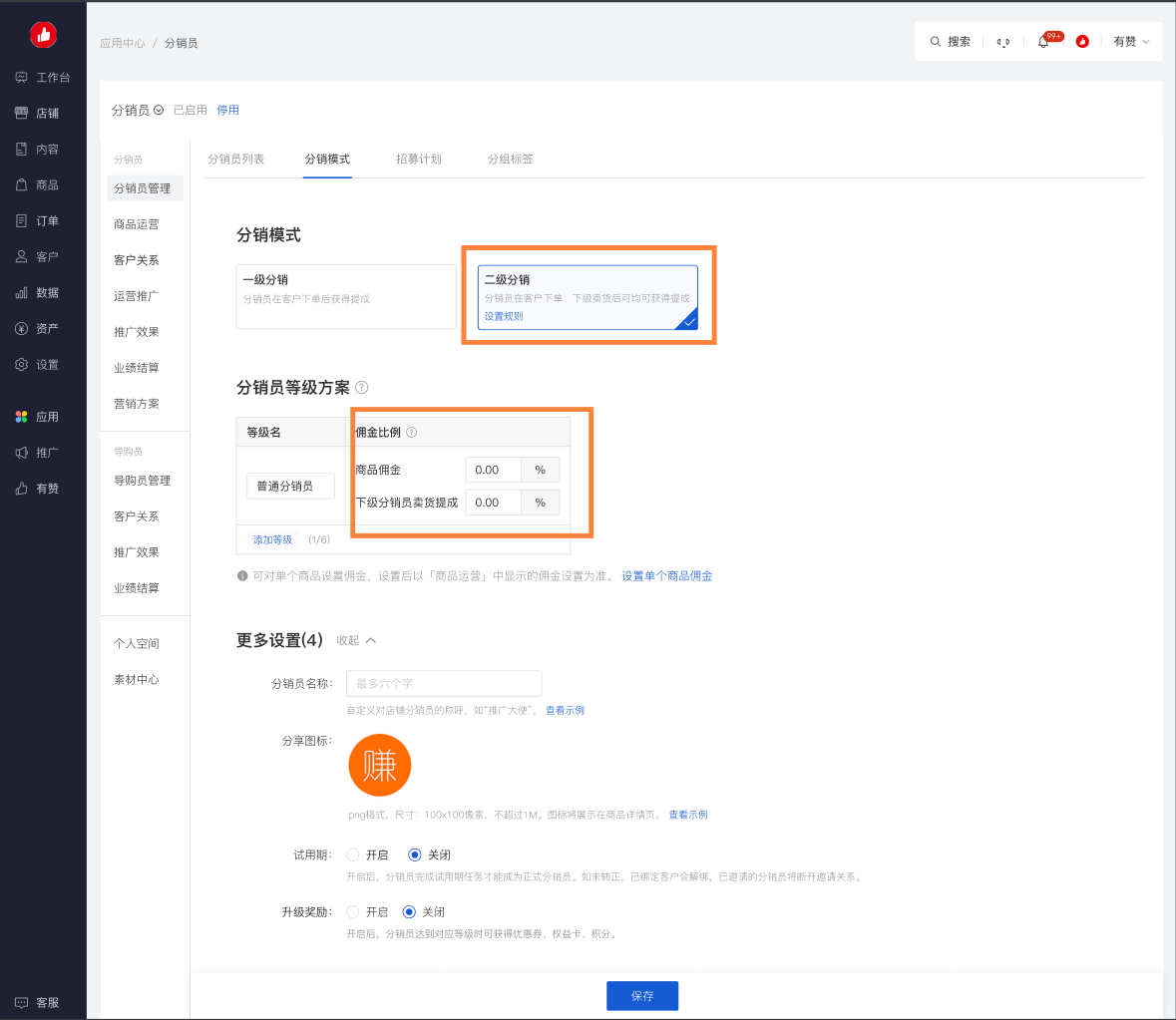The image size is (1176, 1020).
Task: Open the 客户 customers icon
Action: pos(22,257)
